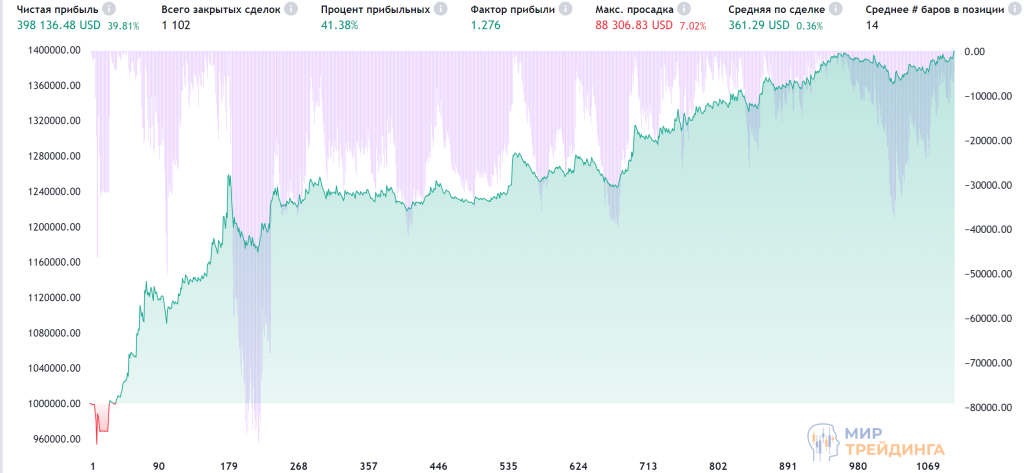The width and height of the screenshot is (1024, 473).
Task: Click the profit factor value 1.276
Action: tap(489, 25)
